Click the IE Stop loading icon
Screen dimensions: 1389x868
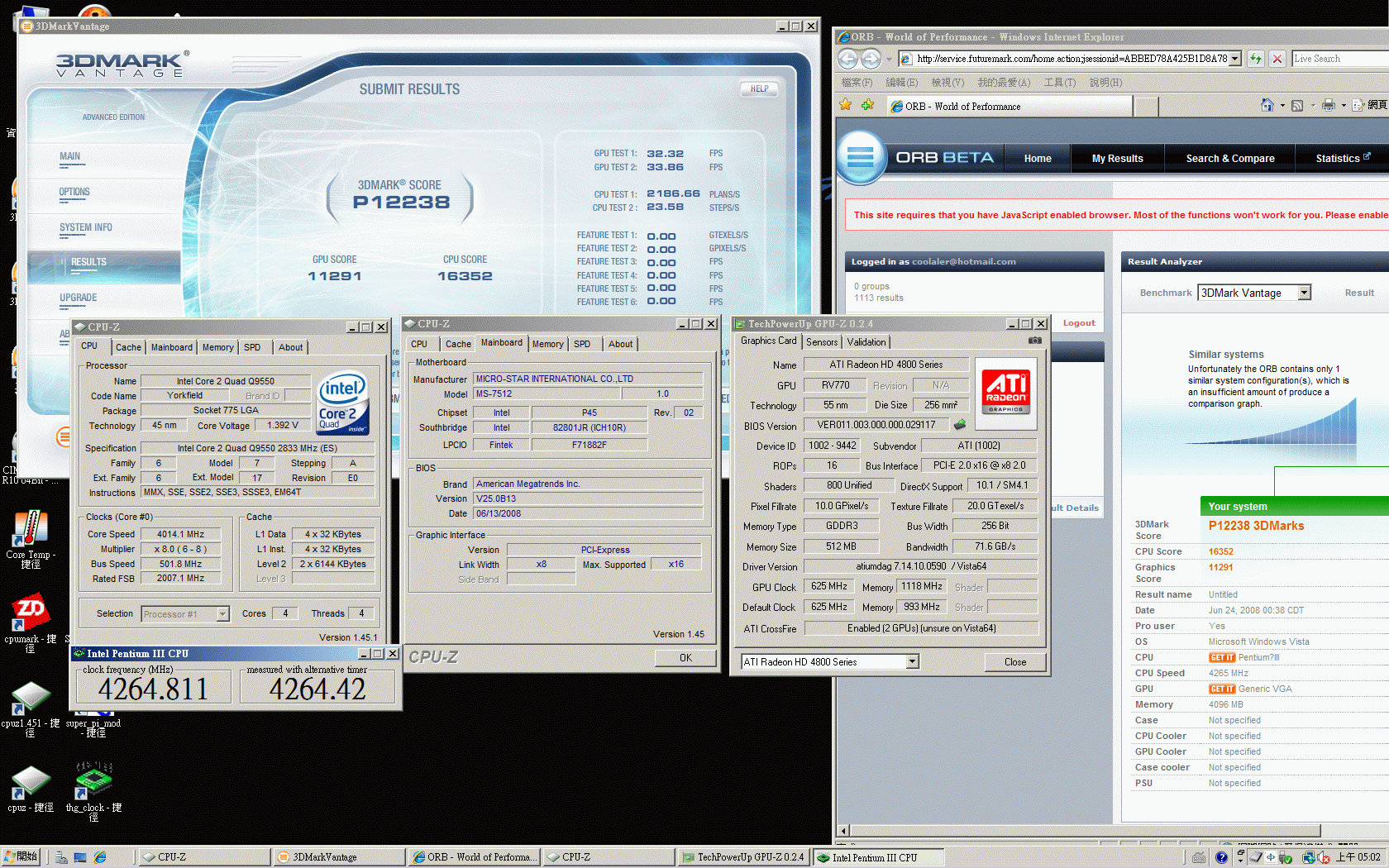1277,59
